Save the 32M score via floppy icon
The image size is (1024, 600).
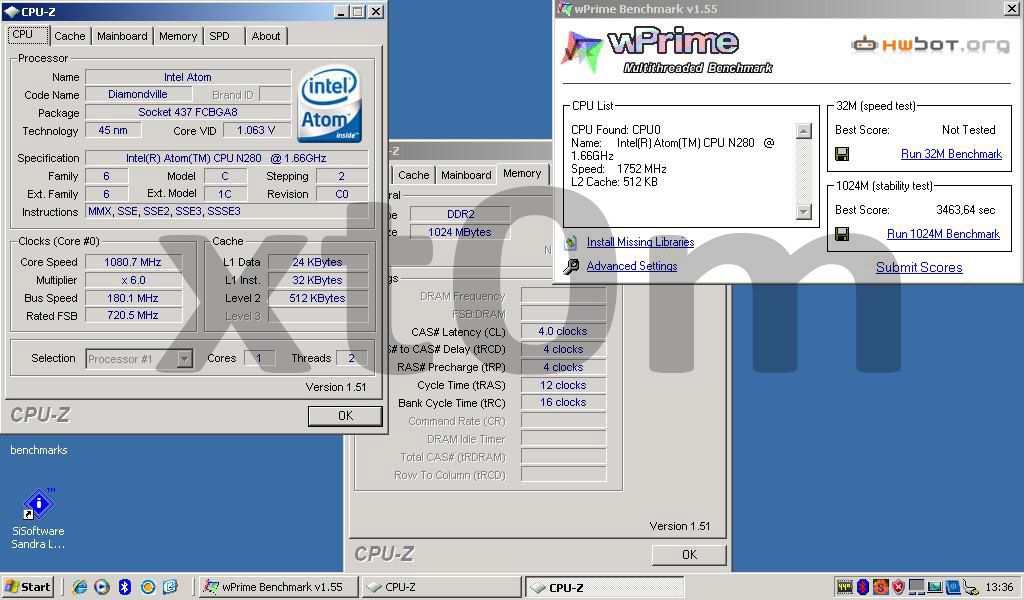(x=842, y=154)
